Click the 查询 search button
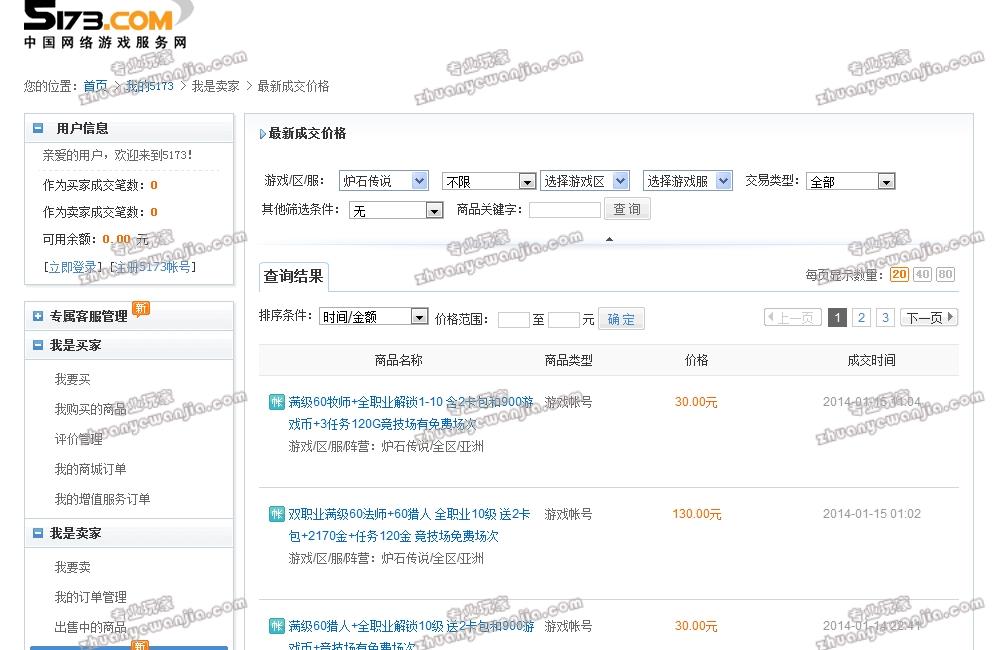The image size is (994, 650). tap(627, 209)
